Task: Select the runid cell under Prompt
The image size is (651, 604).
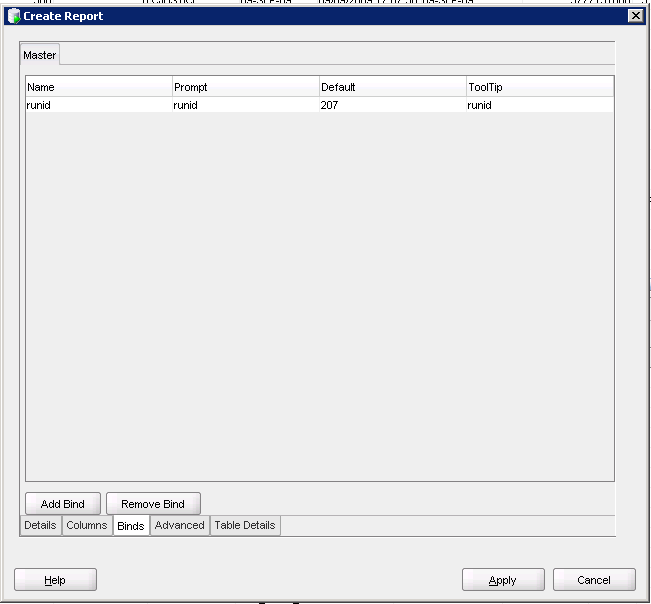Action: [x=246, y=105]
